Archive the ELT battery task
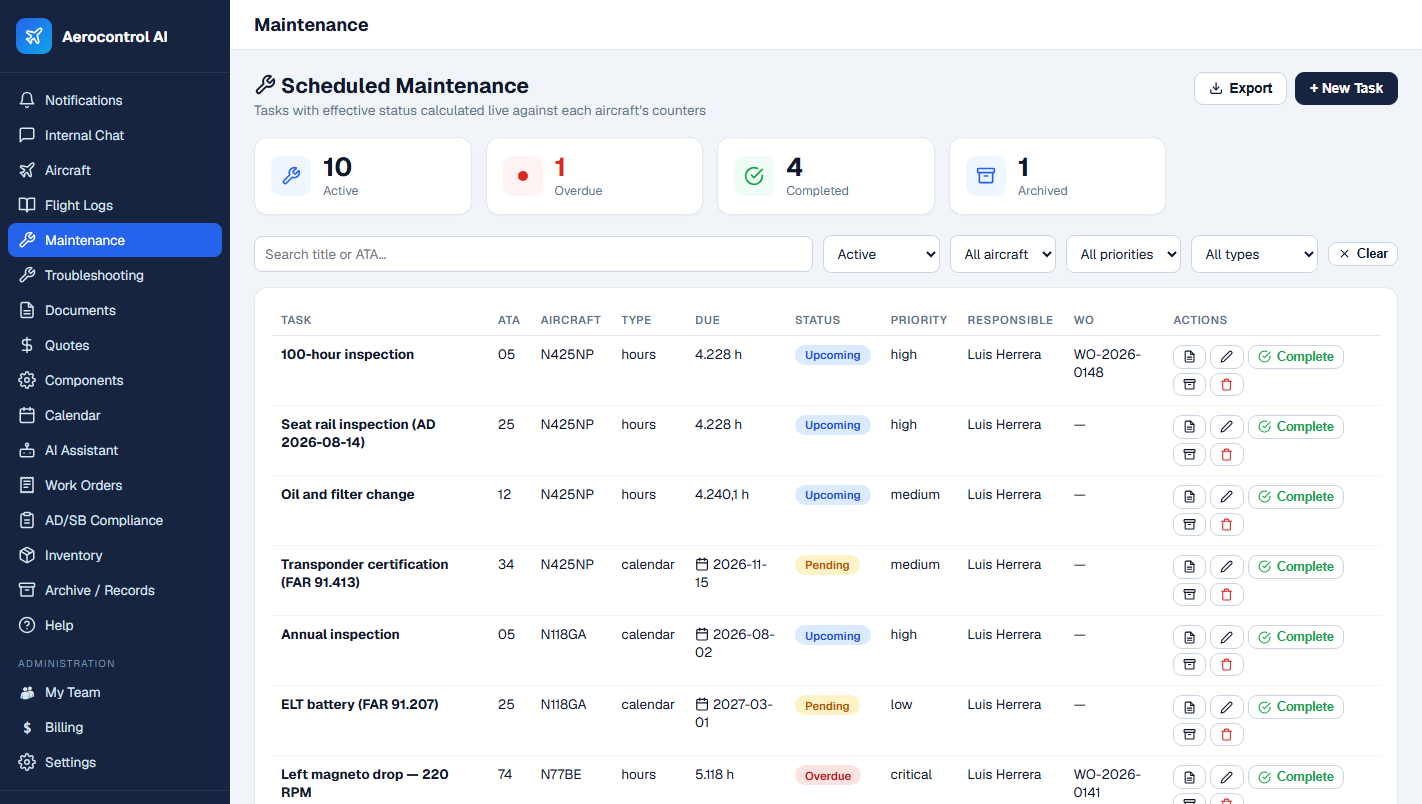This screenshot has width=1422, height=804. click(x=1189, y=734)
